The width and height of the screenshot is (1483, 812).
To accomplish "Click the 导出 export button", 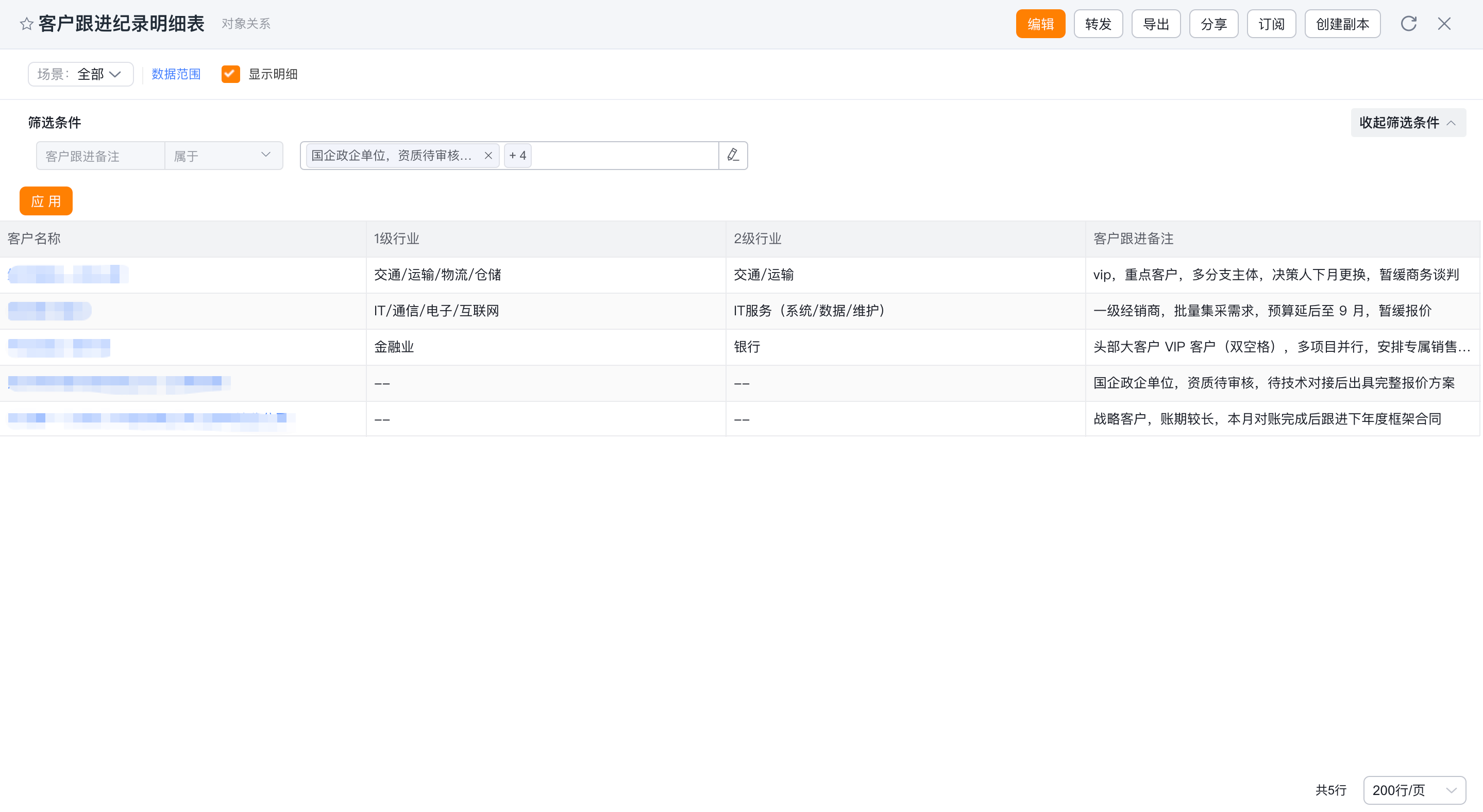I will 1155,24.
